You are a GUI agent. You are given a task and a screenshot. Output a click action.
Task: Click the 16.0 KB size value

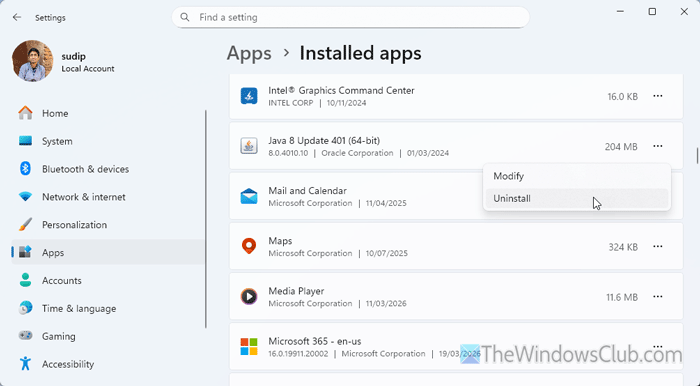(622, 96)
